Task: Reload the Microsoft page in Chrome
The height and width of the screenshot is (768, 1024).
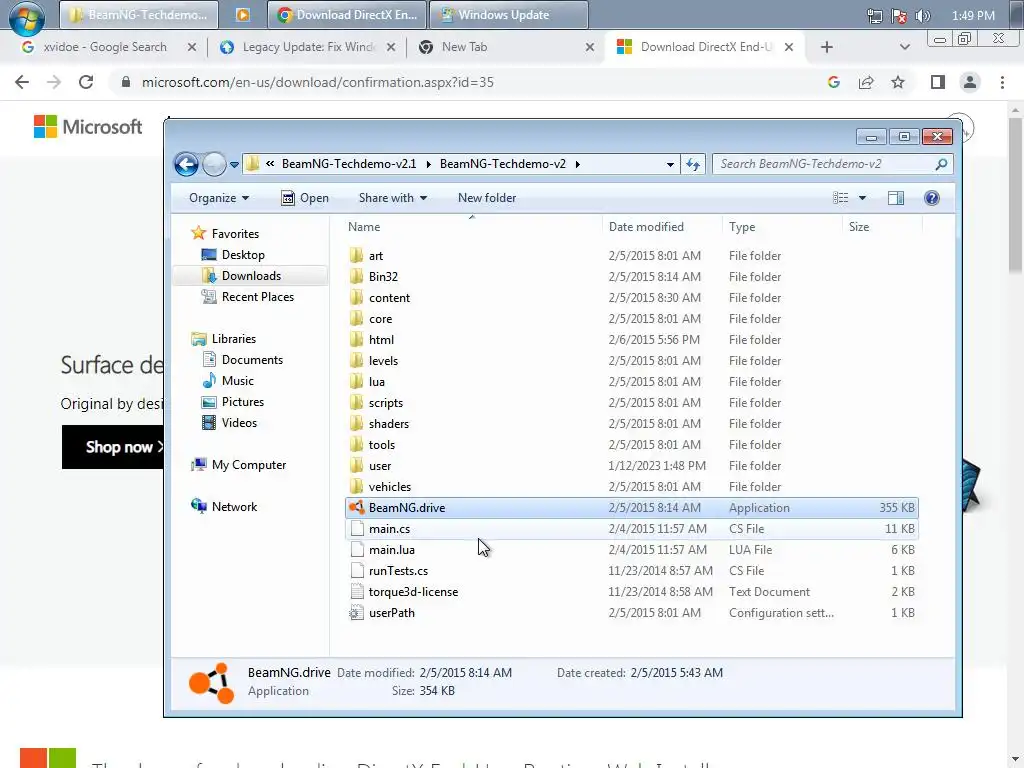Action: tap(86, 82)
